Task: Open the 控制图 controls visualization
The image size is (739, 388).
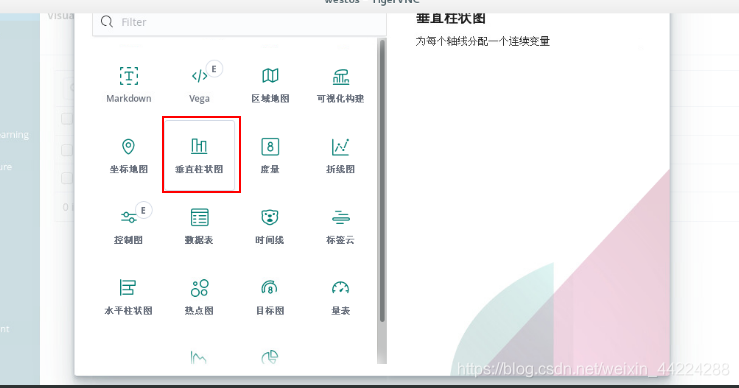Action: coord(129,226)
